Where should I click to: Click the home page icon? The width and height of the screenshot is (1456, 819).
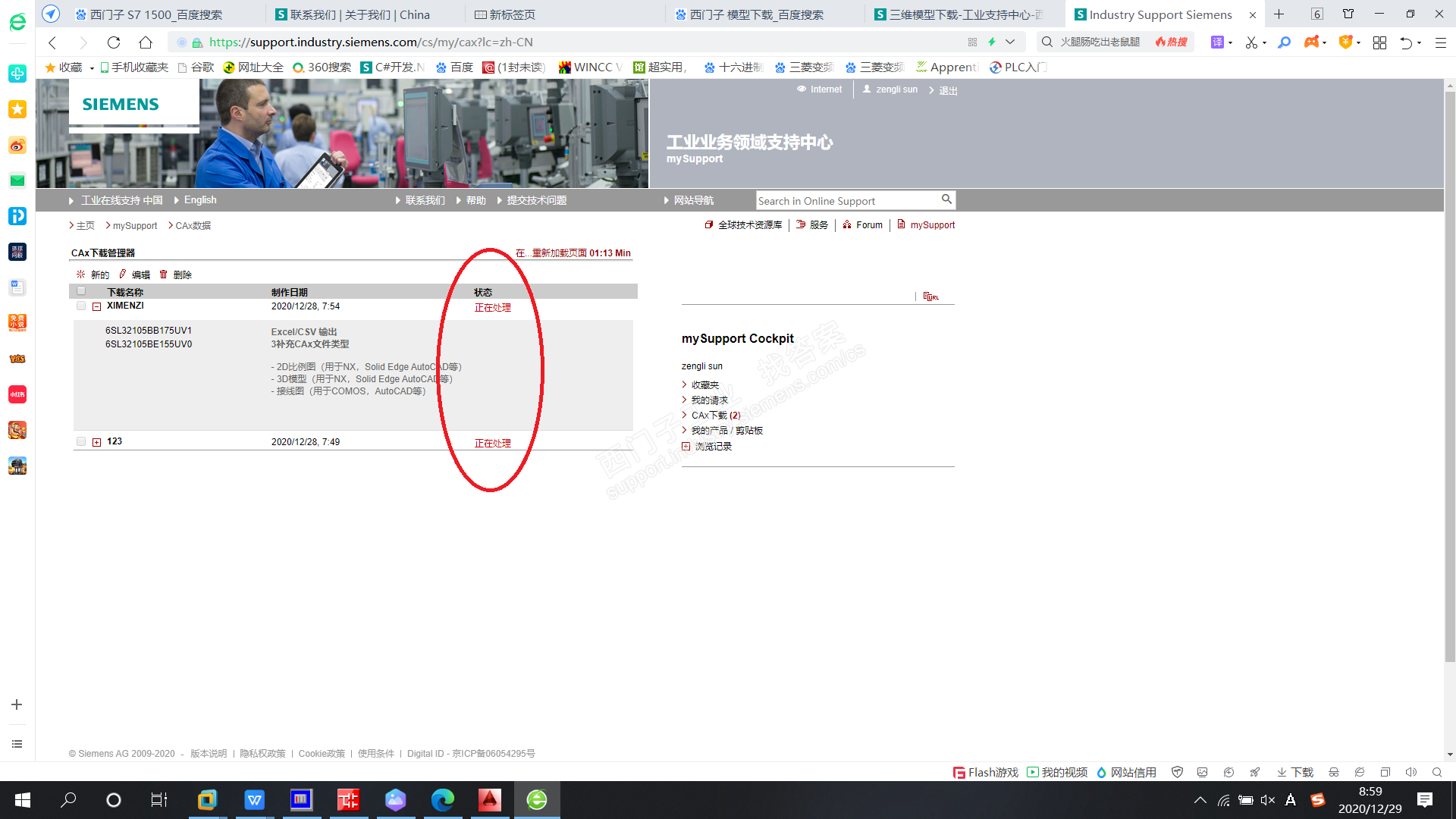coord(146,42)
